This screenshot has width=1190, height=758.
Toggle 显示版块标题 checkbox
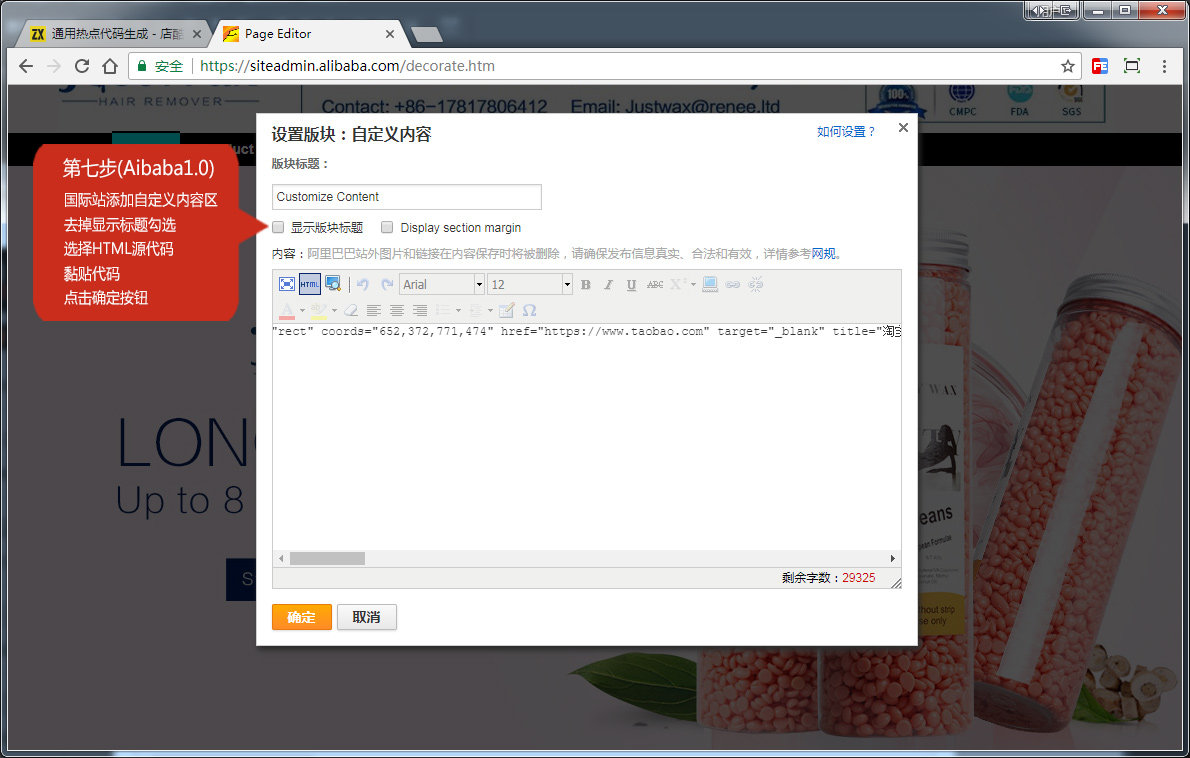point(279,227)
